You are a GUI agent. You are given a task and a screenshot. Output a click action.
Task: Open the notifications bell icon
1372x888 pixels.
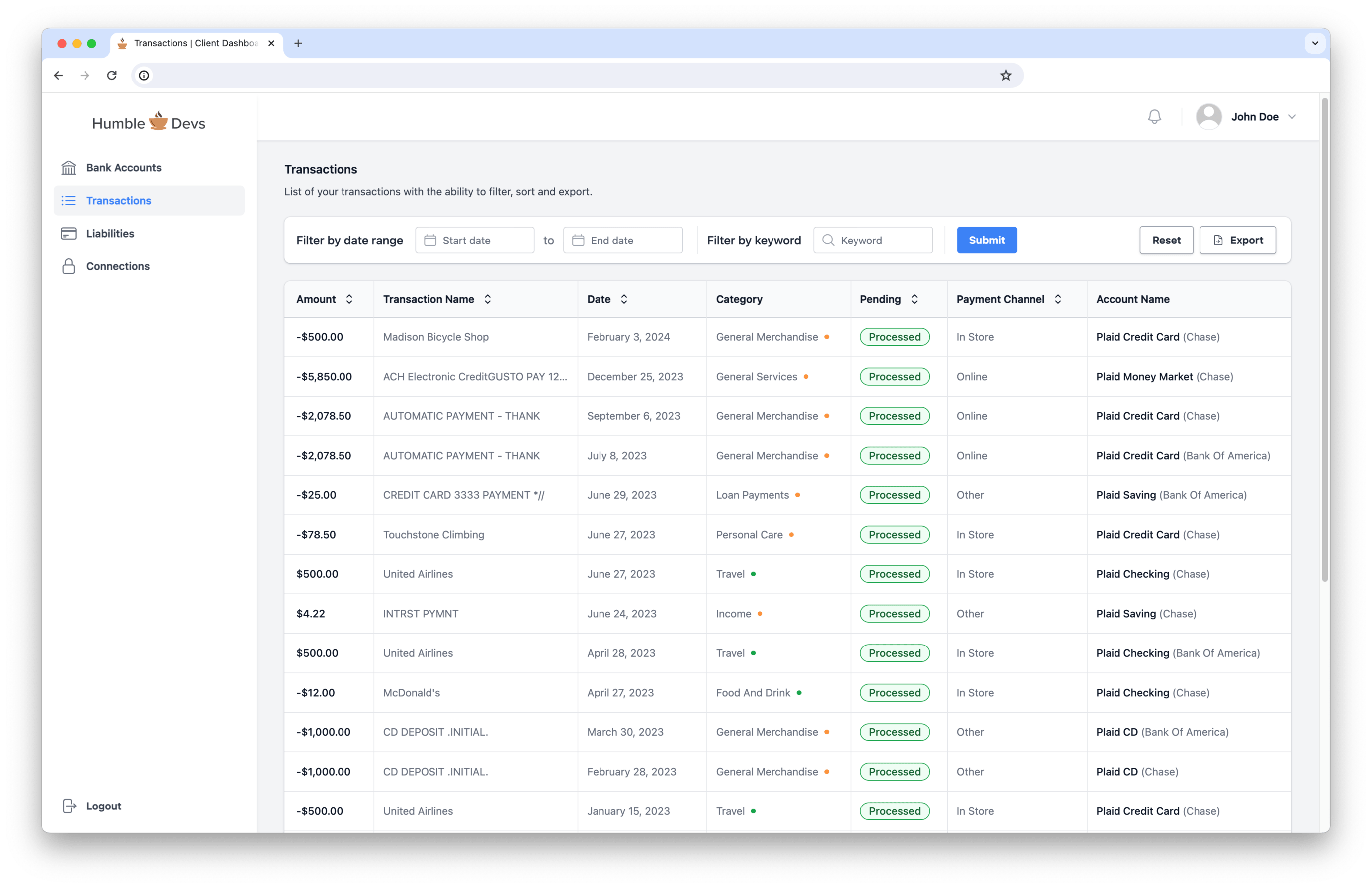click(x=1154, y=117)
